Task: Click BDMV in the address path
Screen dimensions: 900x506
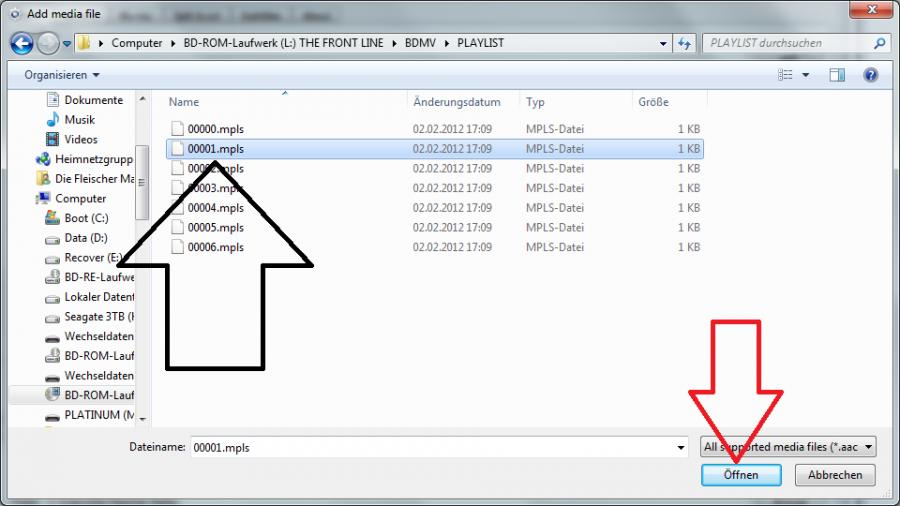Action: pos(420,43)
